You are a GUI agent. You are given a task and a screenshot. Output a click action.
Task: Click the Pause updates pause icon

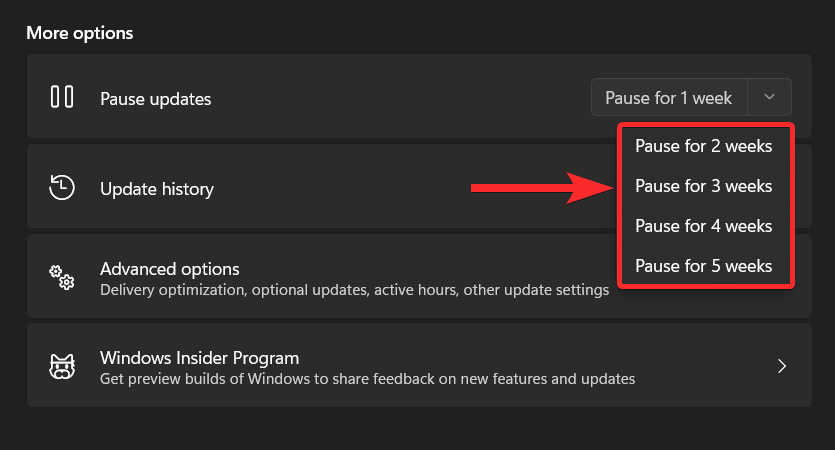(x=62, y=97)
